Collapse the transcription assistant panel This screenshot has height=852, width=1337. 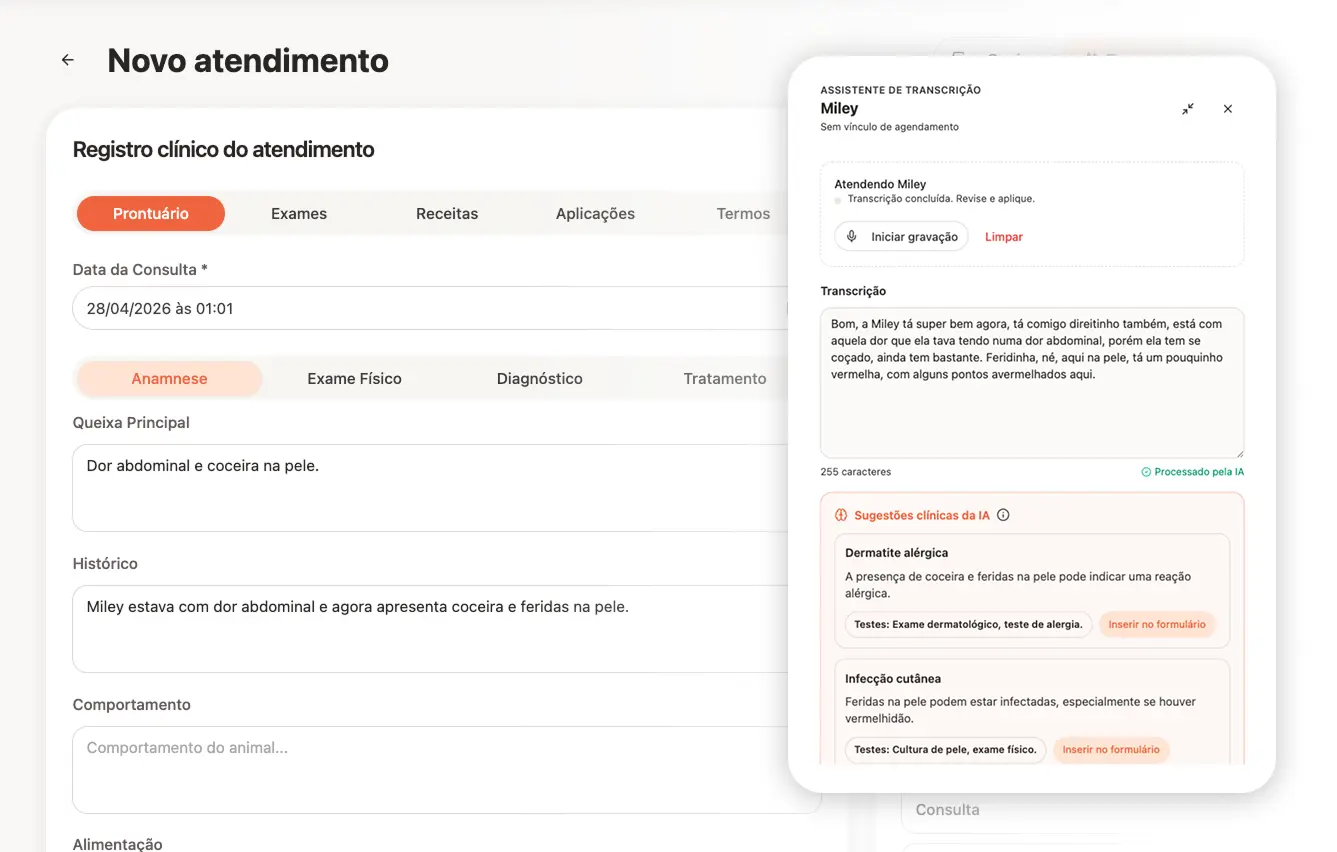(x=1188, y=109)
